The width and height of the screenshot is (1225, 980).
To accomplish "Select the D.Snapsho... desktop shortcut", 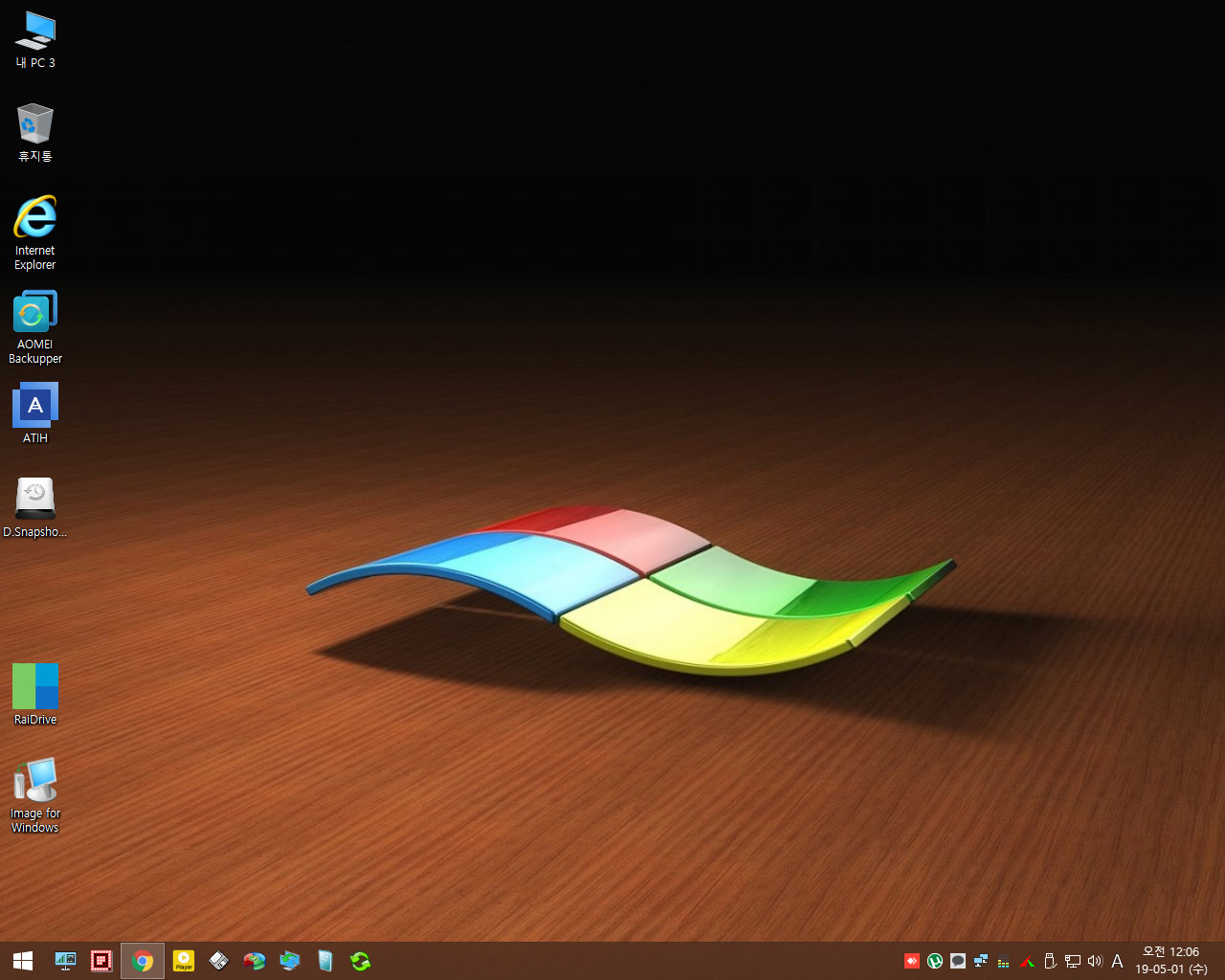I will click(x=35, y=508).
